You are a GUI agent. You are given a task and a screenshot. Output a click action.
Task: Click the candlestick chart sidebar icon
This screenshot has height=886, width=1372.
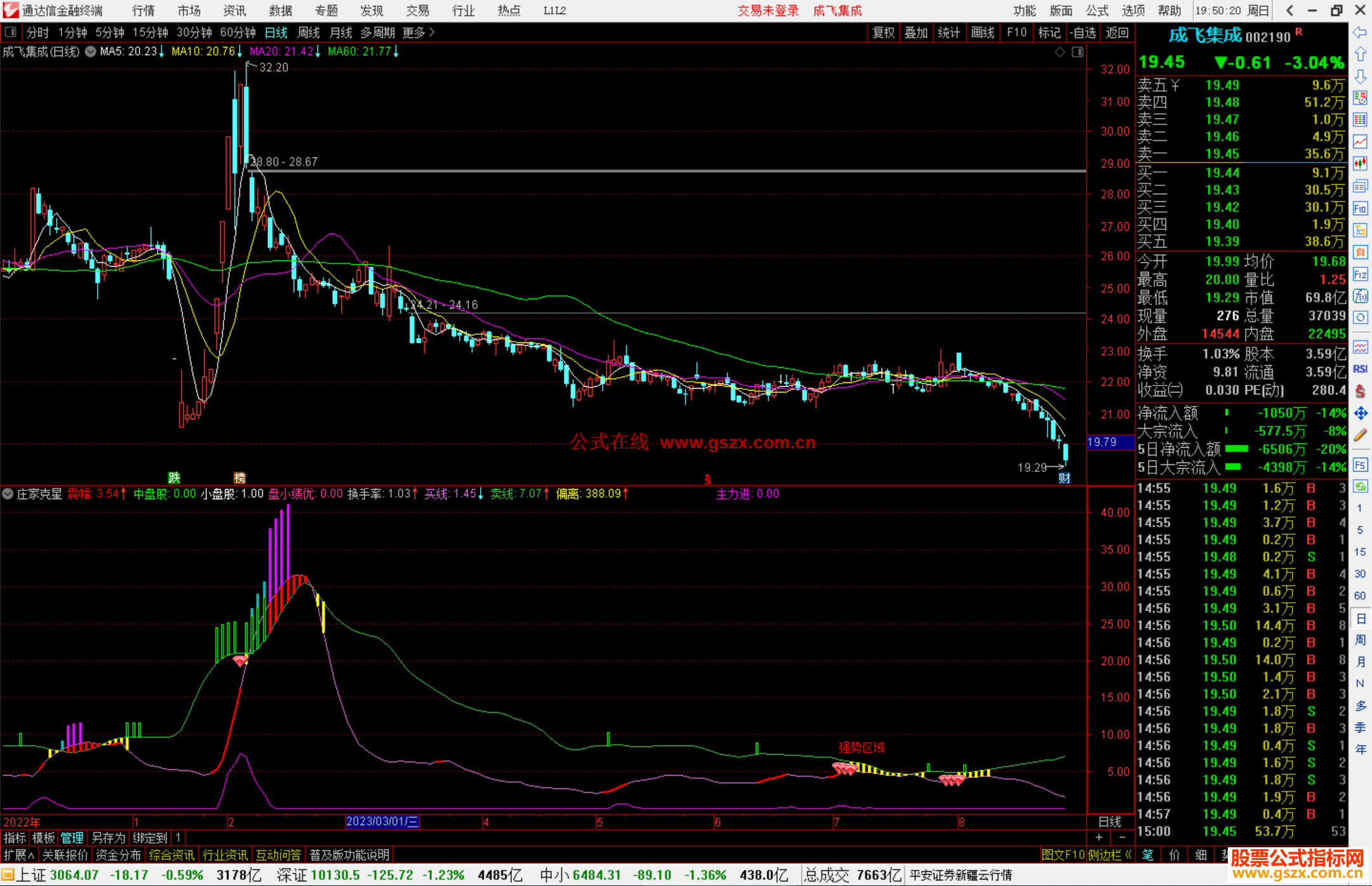1360,163
